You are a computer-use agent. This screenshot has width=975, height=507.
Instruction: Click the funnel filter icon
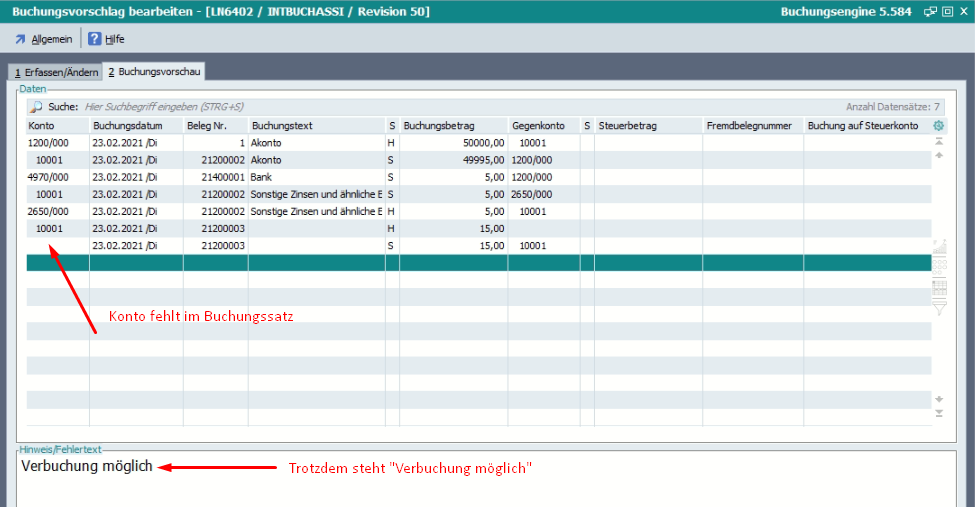point(938,309)
